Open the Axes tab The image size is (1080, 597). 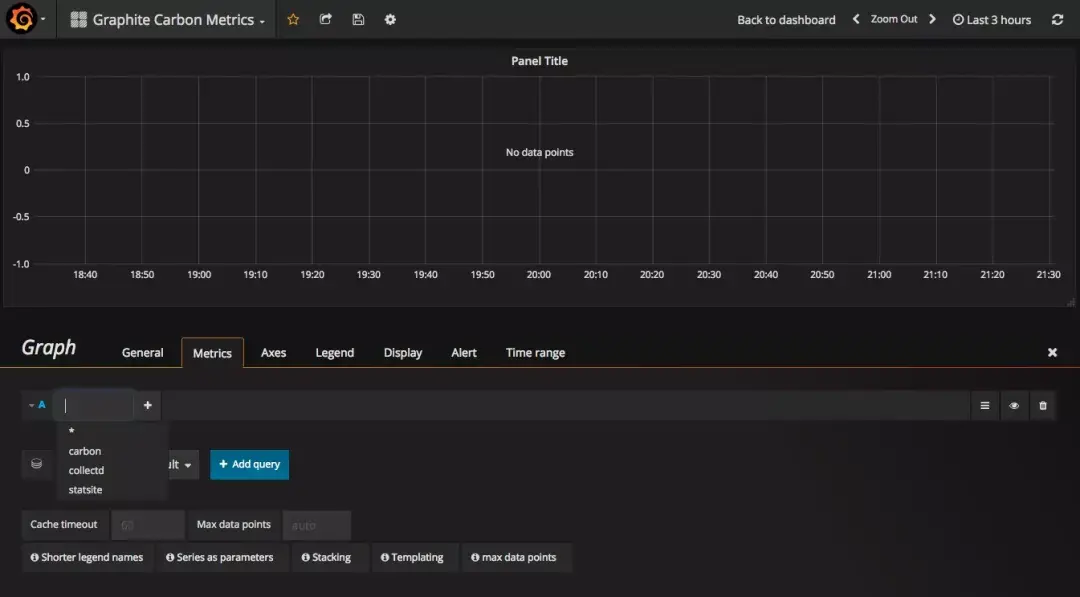click(x=273, y=353)
